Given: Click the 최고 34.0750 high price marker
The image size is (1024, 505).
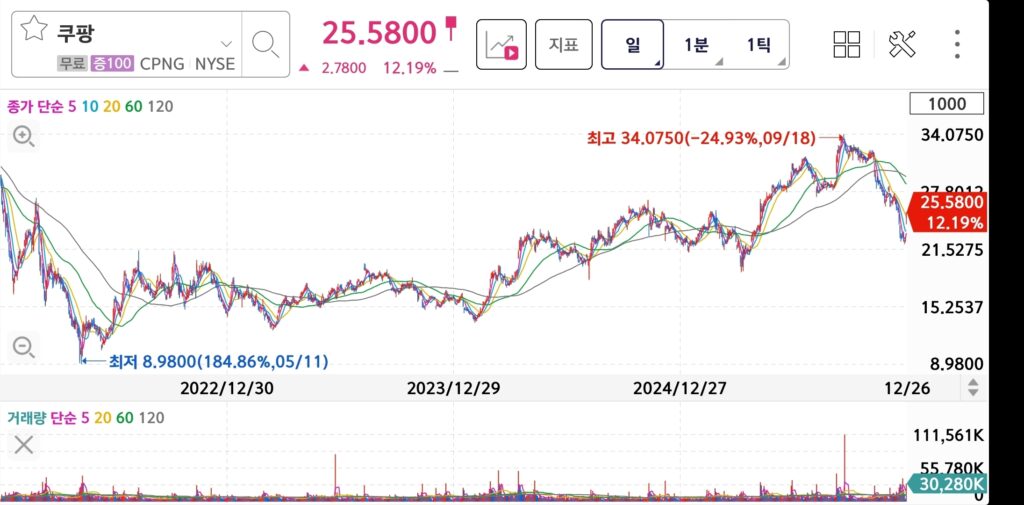Looking at the screenshot, I should tap(701, 138).
